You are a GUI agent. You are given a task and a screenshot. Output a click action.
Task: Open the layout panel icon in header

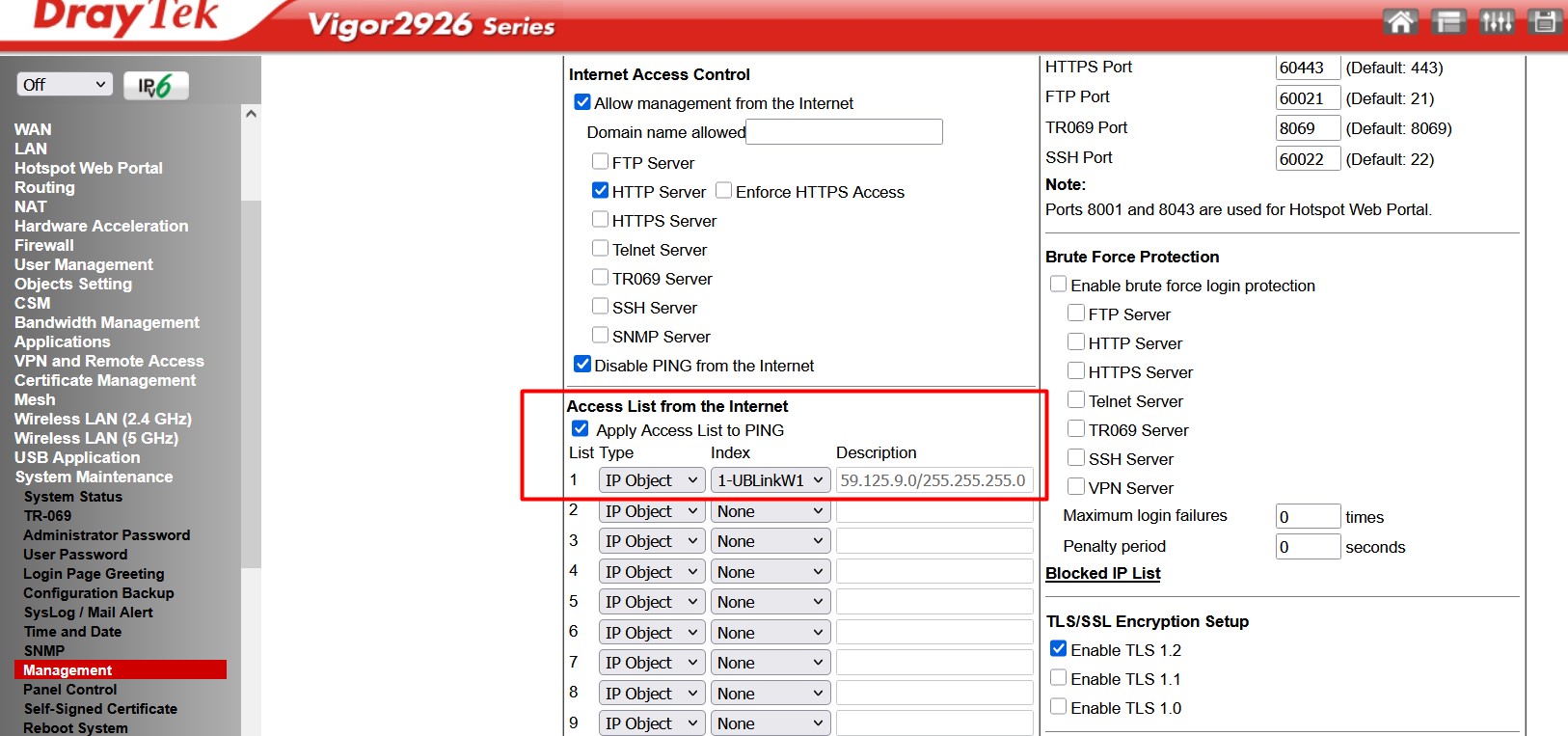tap(1448, 21)
